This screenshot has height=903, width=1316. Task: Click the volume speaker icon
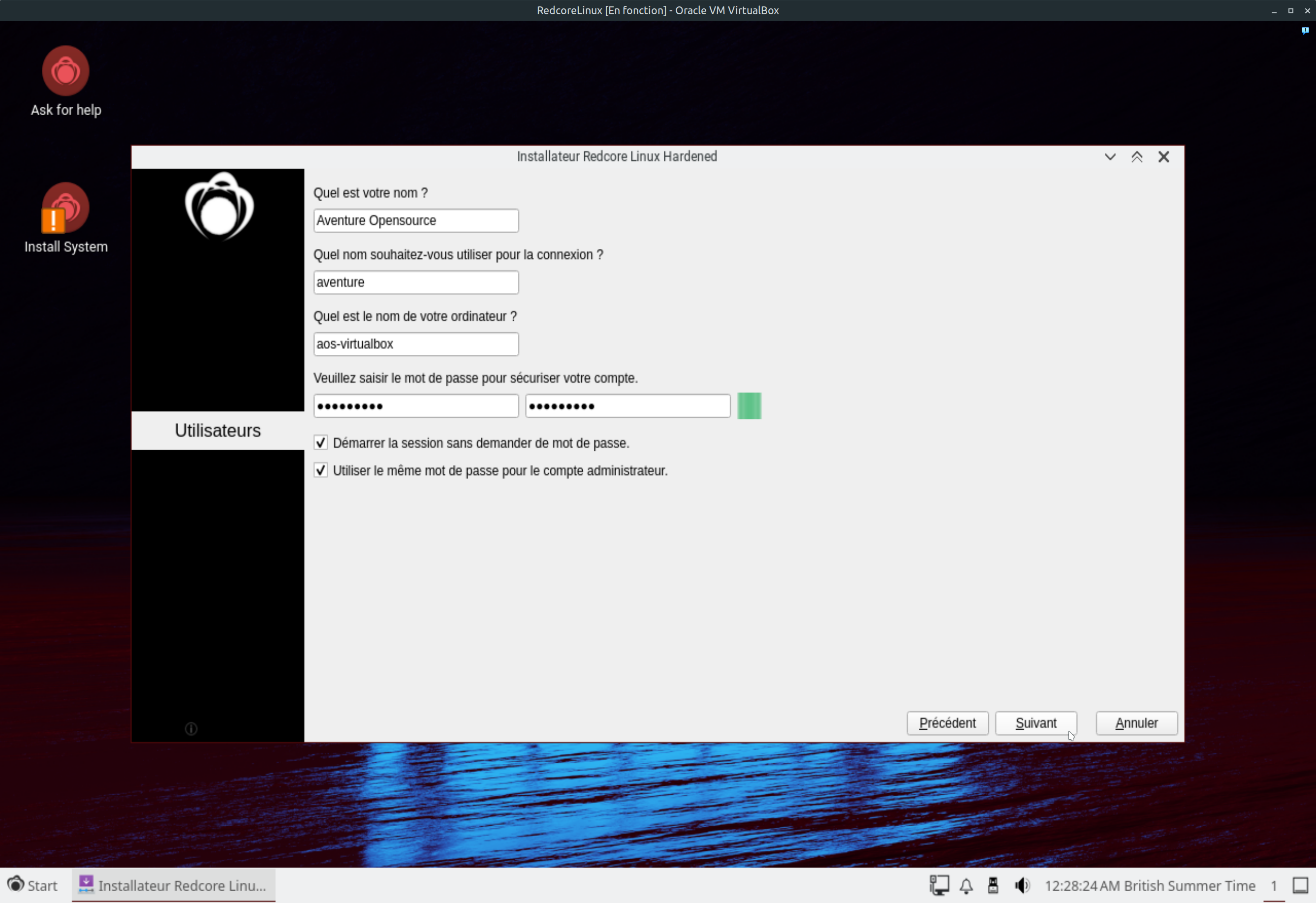pos(1022,885)
